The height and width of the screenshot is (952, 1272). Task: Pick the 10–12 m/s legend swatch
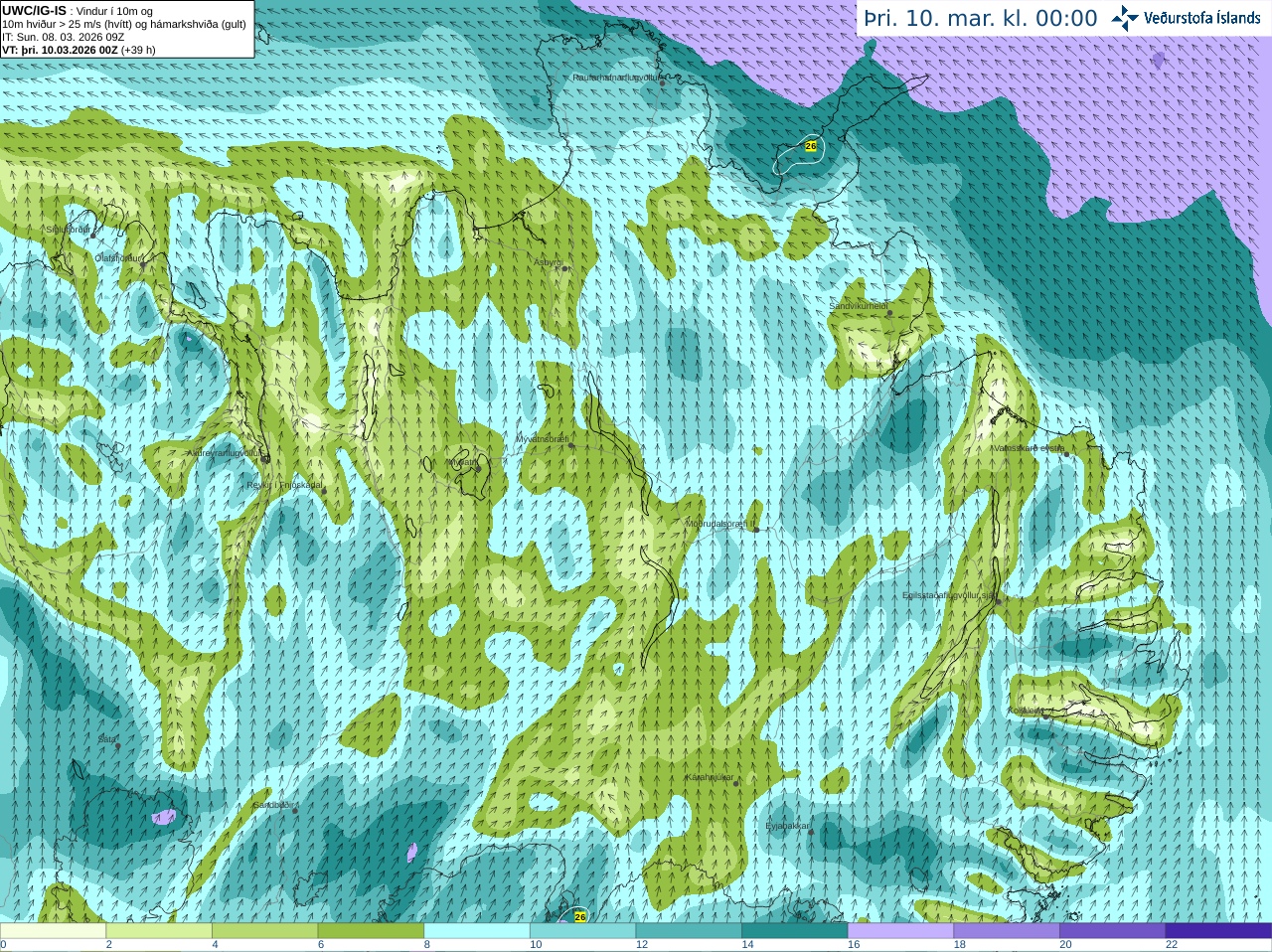click(582, 931)
